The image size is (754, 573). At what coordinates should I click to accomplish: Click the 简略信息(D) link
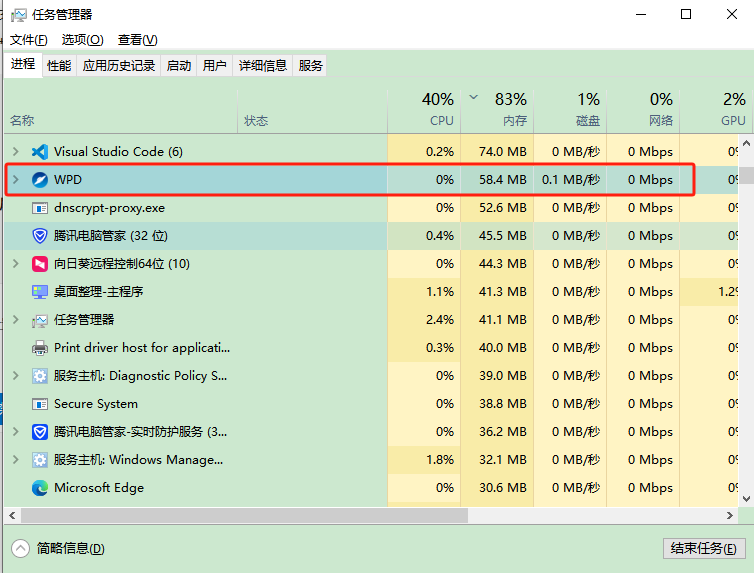click(71, 548)
